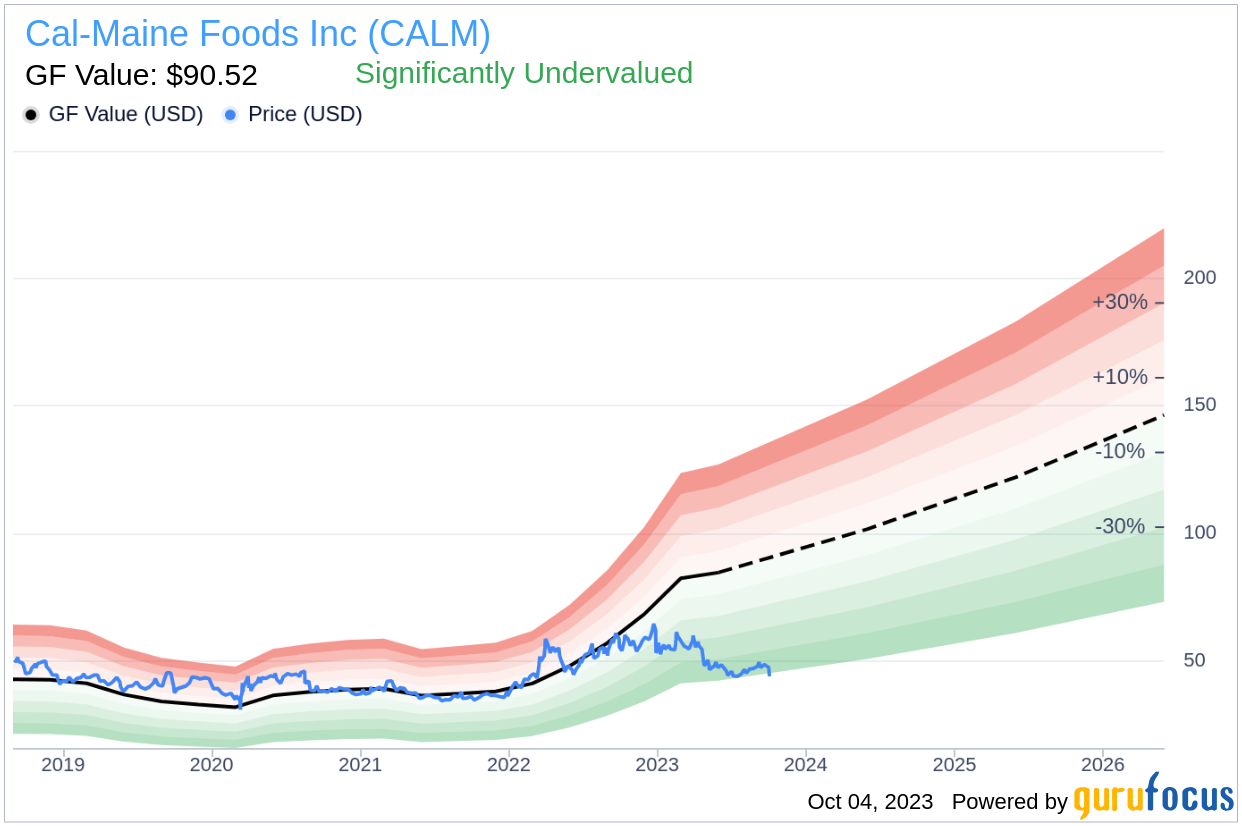Click the 2026 x-axis label
This screenshot has height=826, width=1242.
click(1101, 765)
